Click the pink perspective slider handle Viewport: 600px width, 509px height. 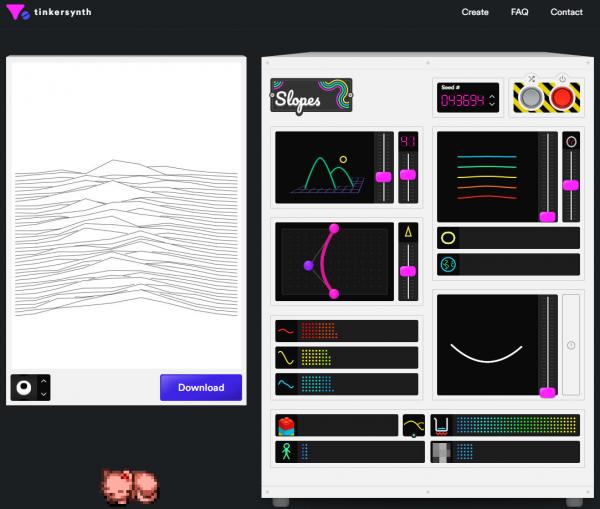pyautogui.click(x=383, y=177)
